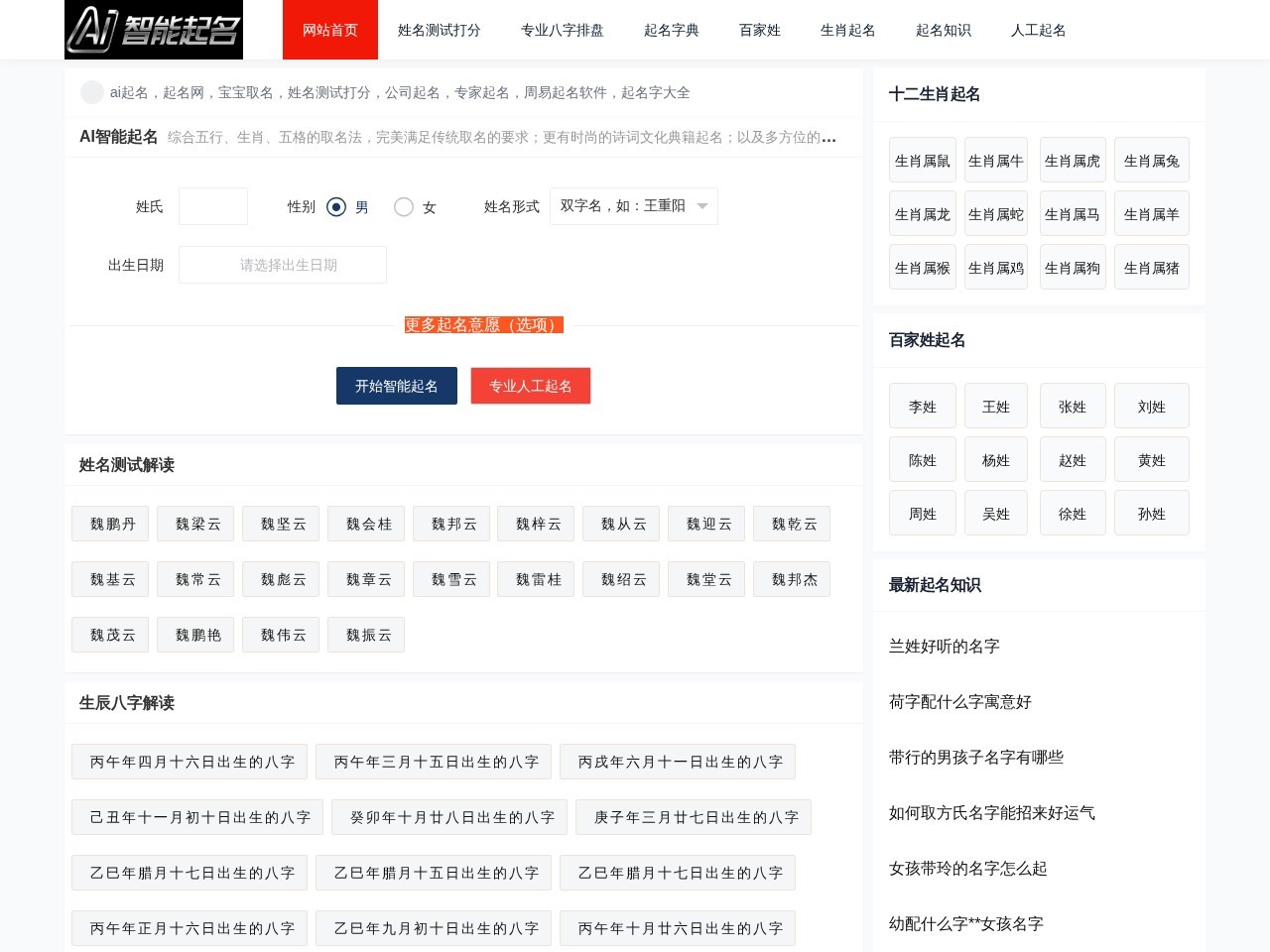
Task: Open 乙巳年九月初十日出生的八字 link
Action: [x=434, y=928]
